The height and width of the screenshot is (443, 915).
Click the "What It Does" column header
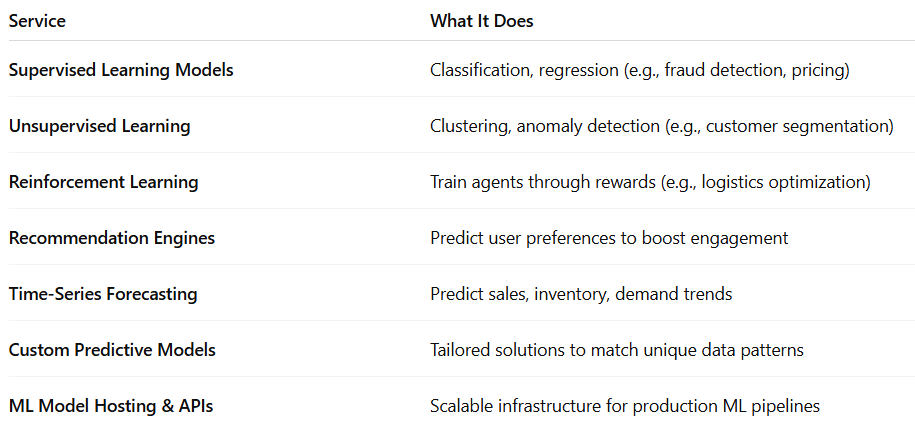[x=481, y=20]
